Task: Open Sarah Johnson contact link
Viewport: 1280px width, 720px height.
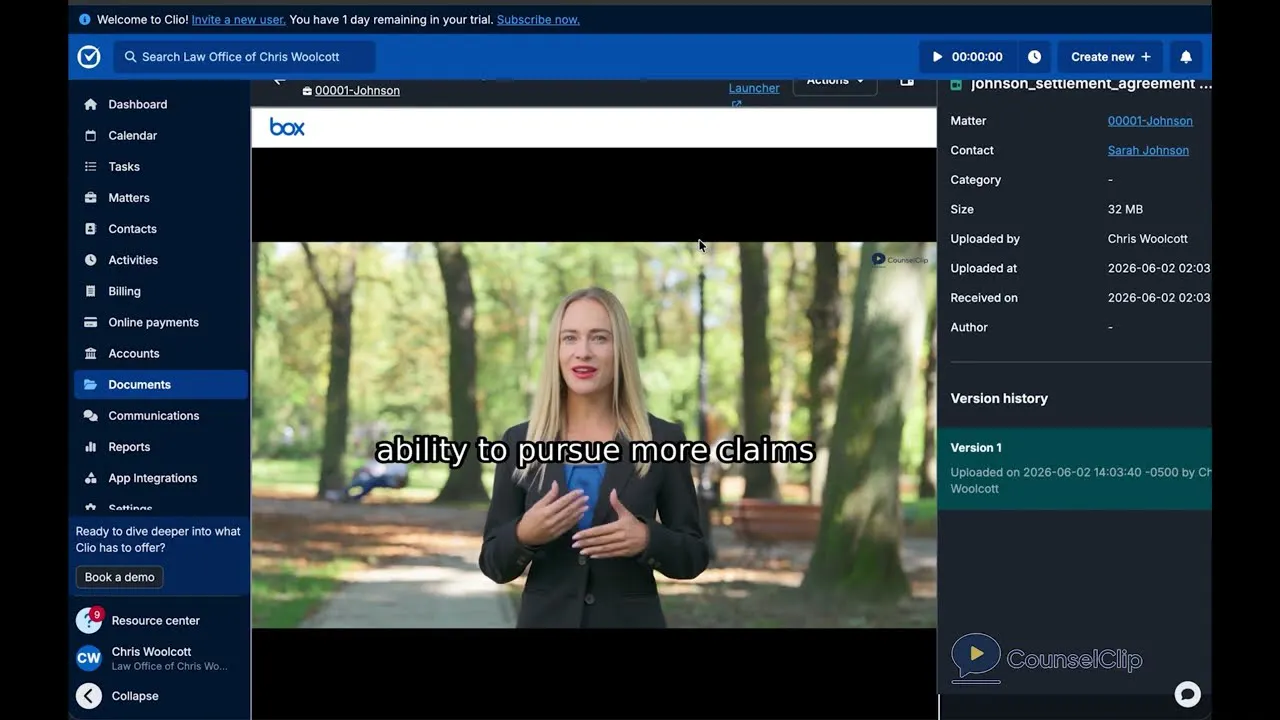Action: (x=1148, y=150)
